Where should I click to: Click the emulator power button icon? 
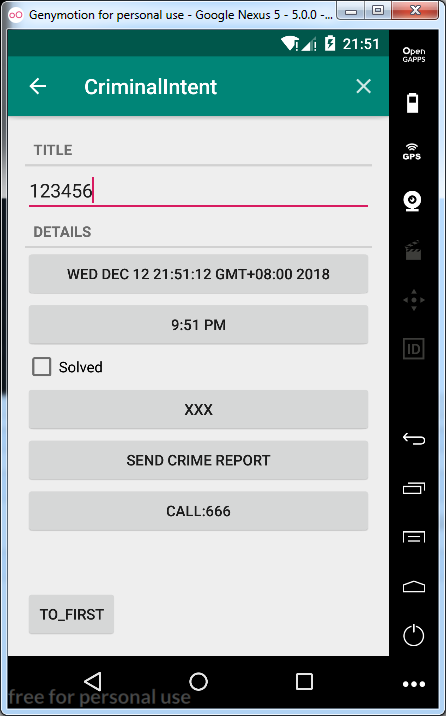click(x=414, y=635)
